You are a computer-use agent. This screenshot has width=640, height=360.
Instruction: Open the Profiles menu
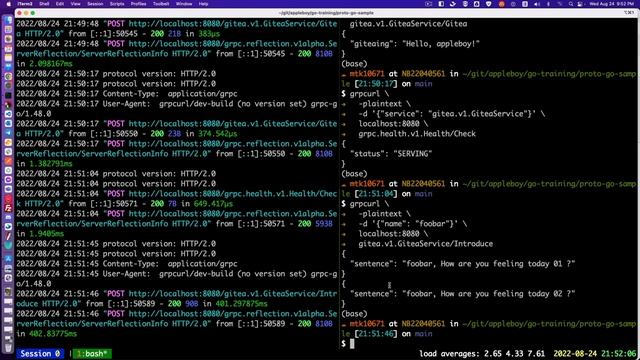138,4
